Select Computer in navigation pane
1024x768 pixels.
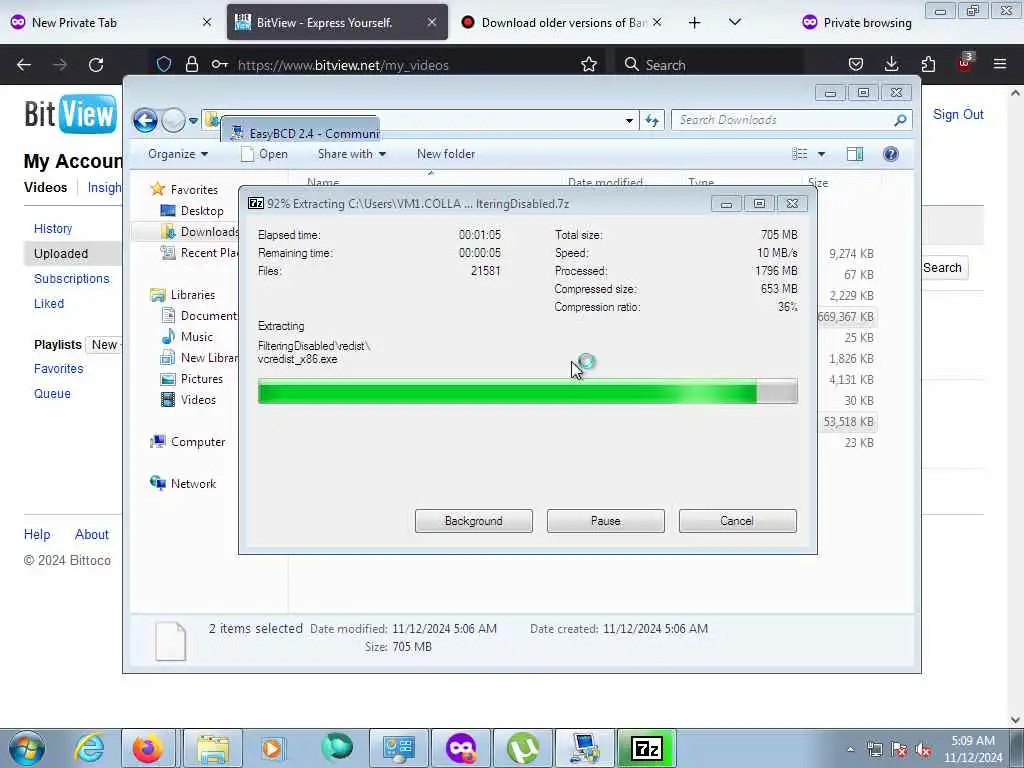[x=188, y=442]
